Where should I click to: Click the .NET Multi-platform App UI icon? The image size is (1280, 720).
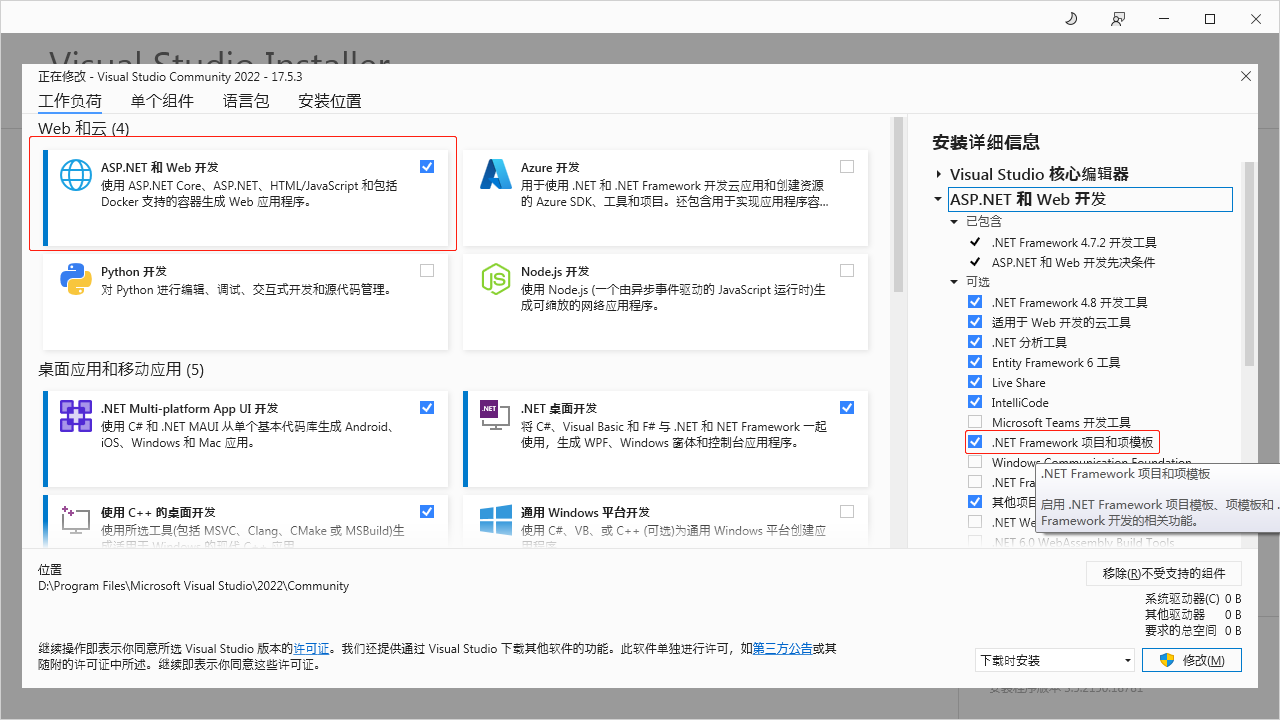[76, 415]
